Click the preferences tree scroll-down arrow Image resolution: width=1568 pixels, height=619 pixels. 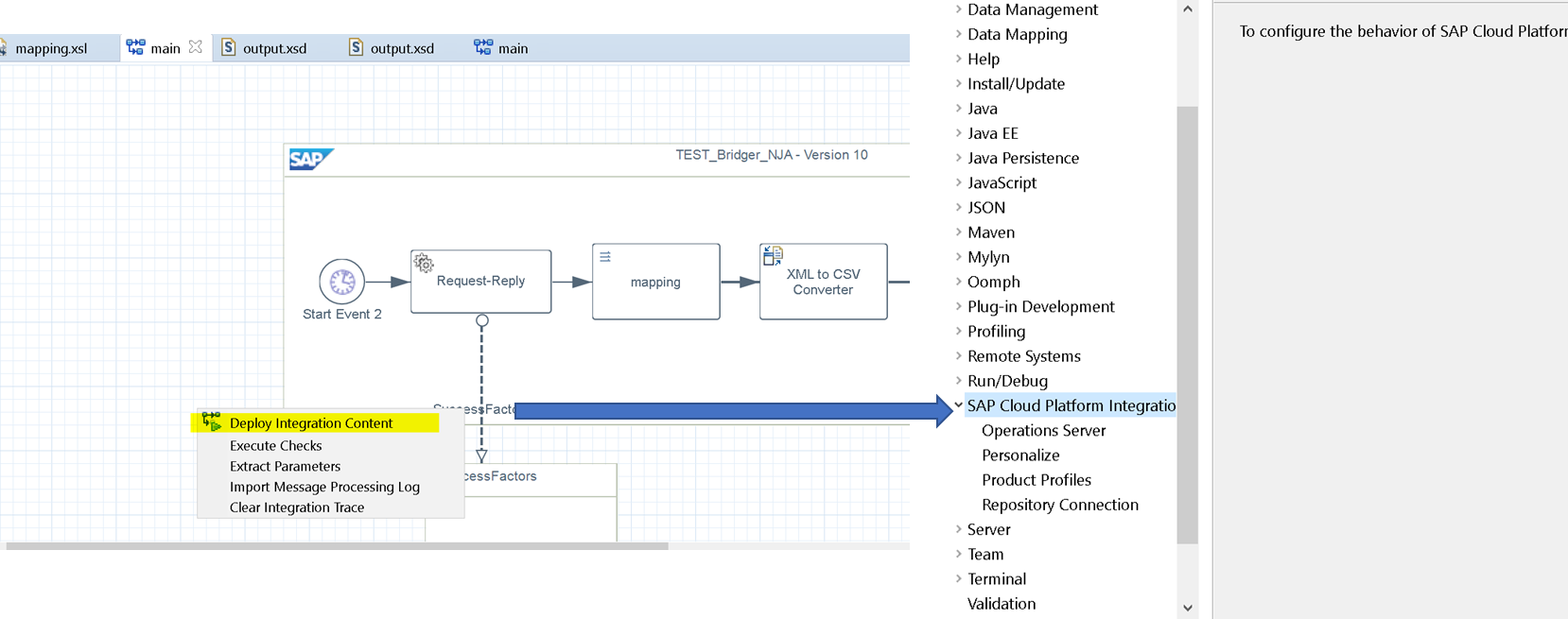pos(1188,608)
